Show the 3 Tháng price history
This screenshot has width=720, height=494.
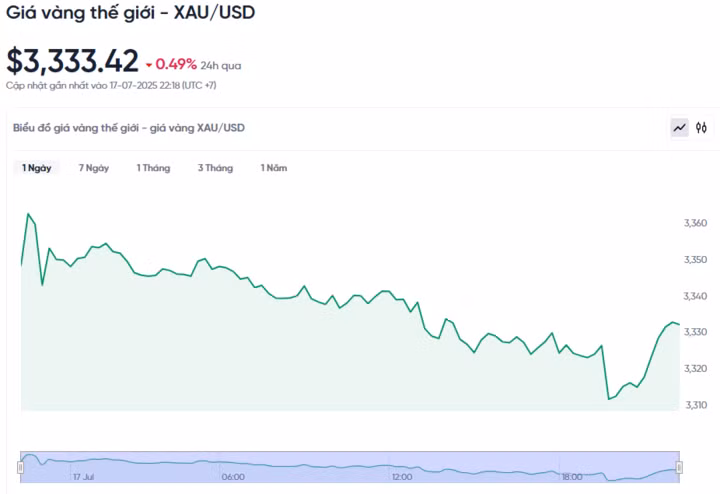215,168
